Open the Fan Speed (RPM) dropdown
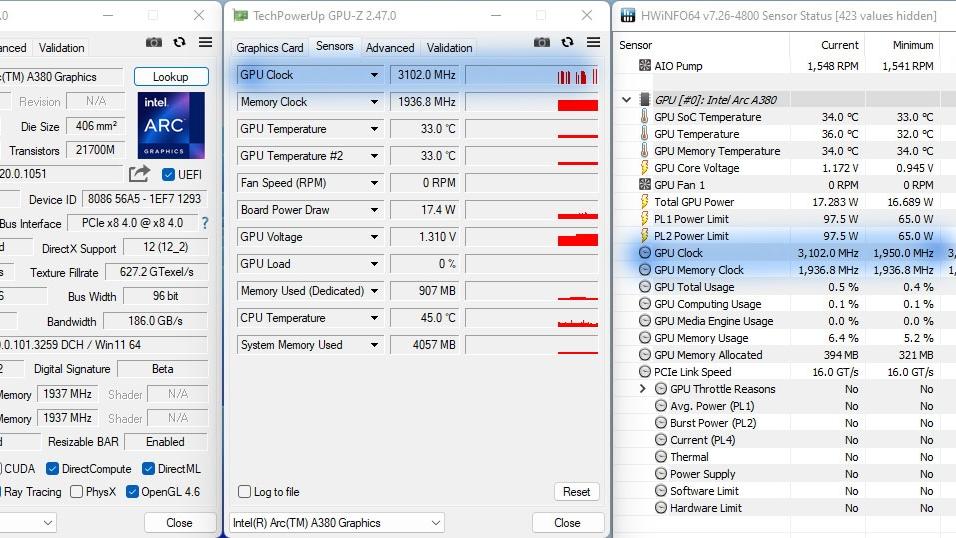Viewport: 956px width, 538px height. pos(374,183)
